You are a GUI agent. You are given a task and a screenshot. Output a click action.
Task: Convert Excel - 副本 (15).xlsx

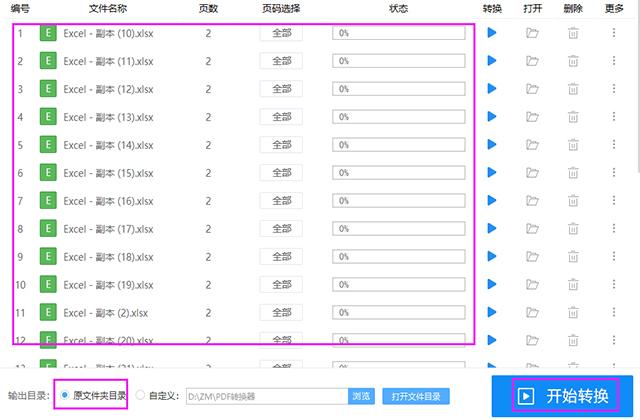[x=491, y=173]
